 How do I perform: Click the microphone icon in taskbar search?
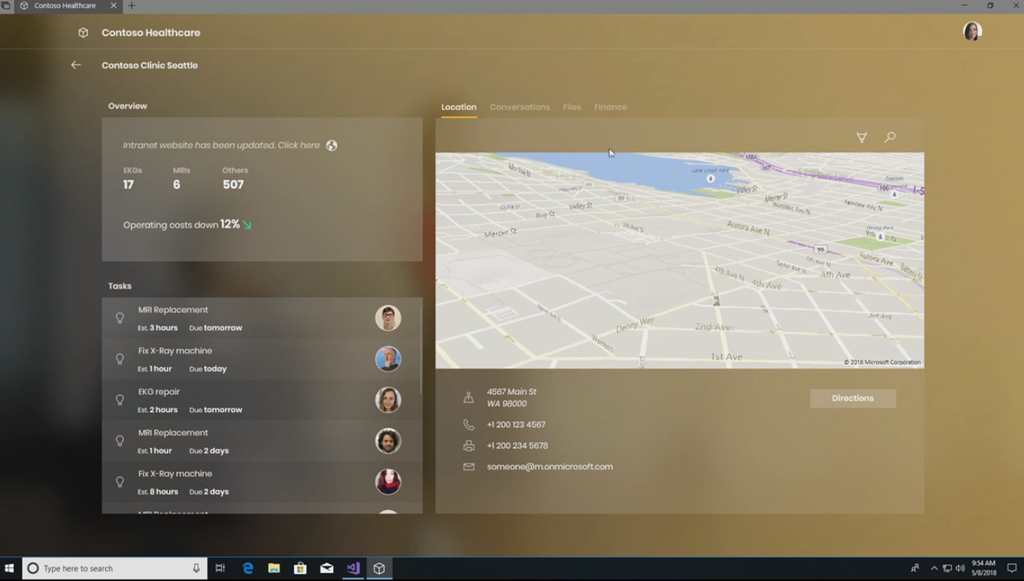point(196,568)
